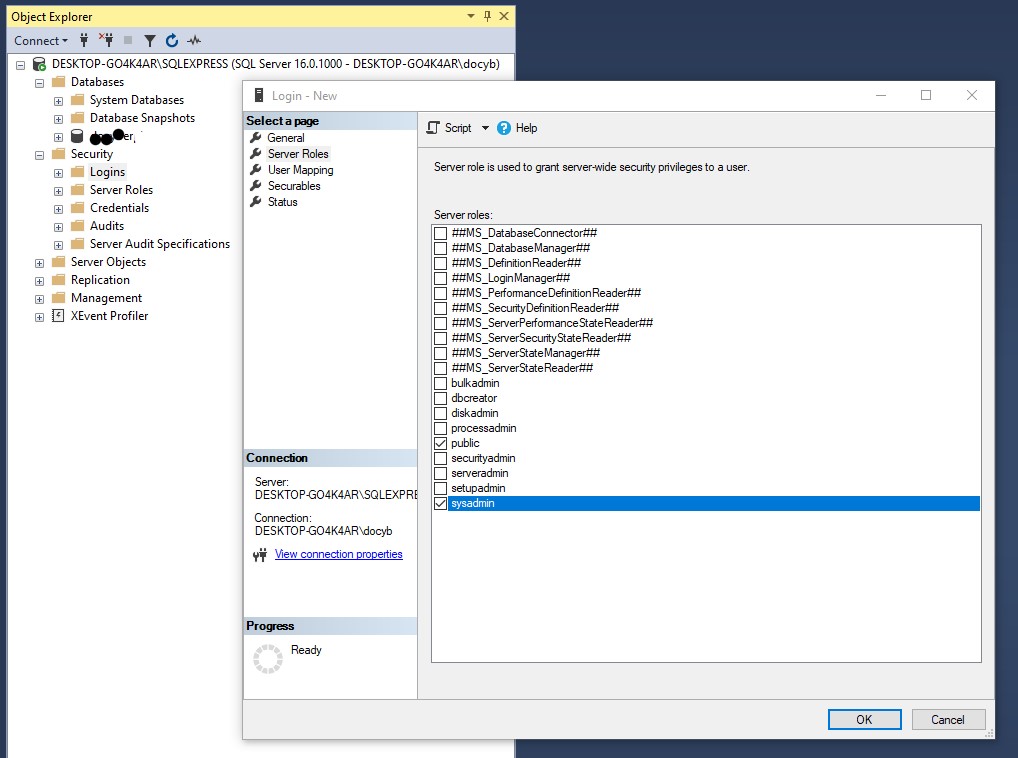
Task: Click the Connect to server plug icon
Action: click(x=85, y=40)
